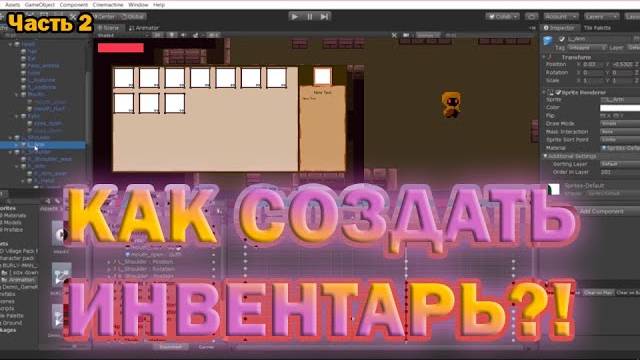Screen dimensions: 640x360
Task: Open the Layers dropdown
Action: pos(601,17)
